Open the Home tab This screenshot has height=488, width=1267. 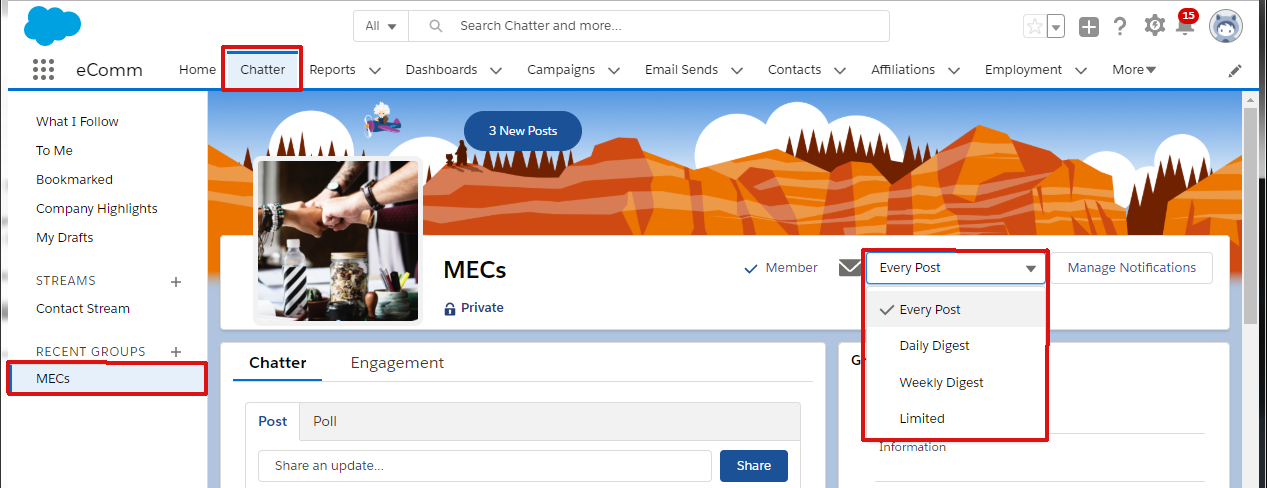pos(197,70)
